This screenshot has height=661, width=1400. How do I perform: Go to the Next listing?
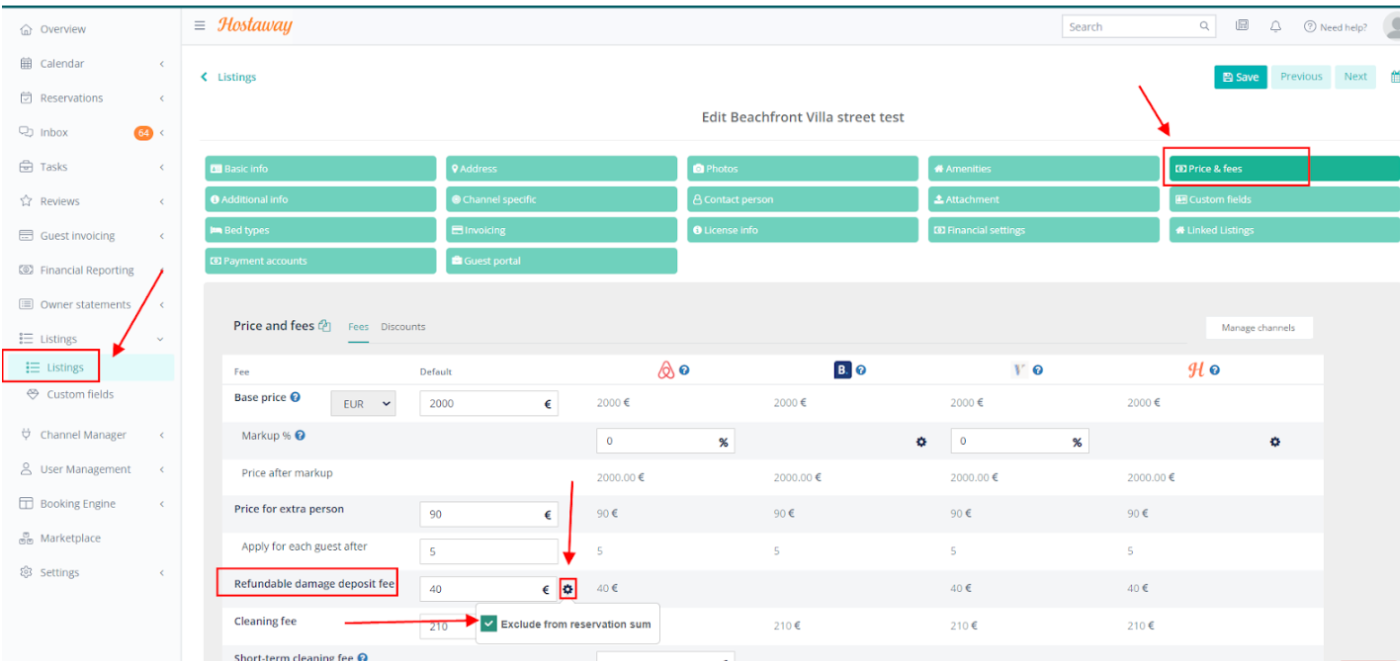pyautogui.click(x=1355, y=77)
